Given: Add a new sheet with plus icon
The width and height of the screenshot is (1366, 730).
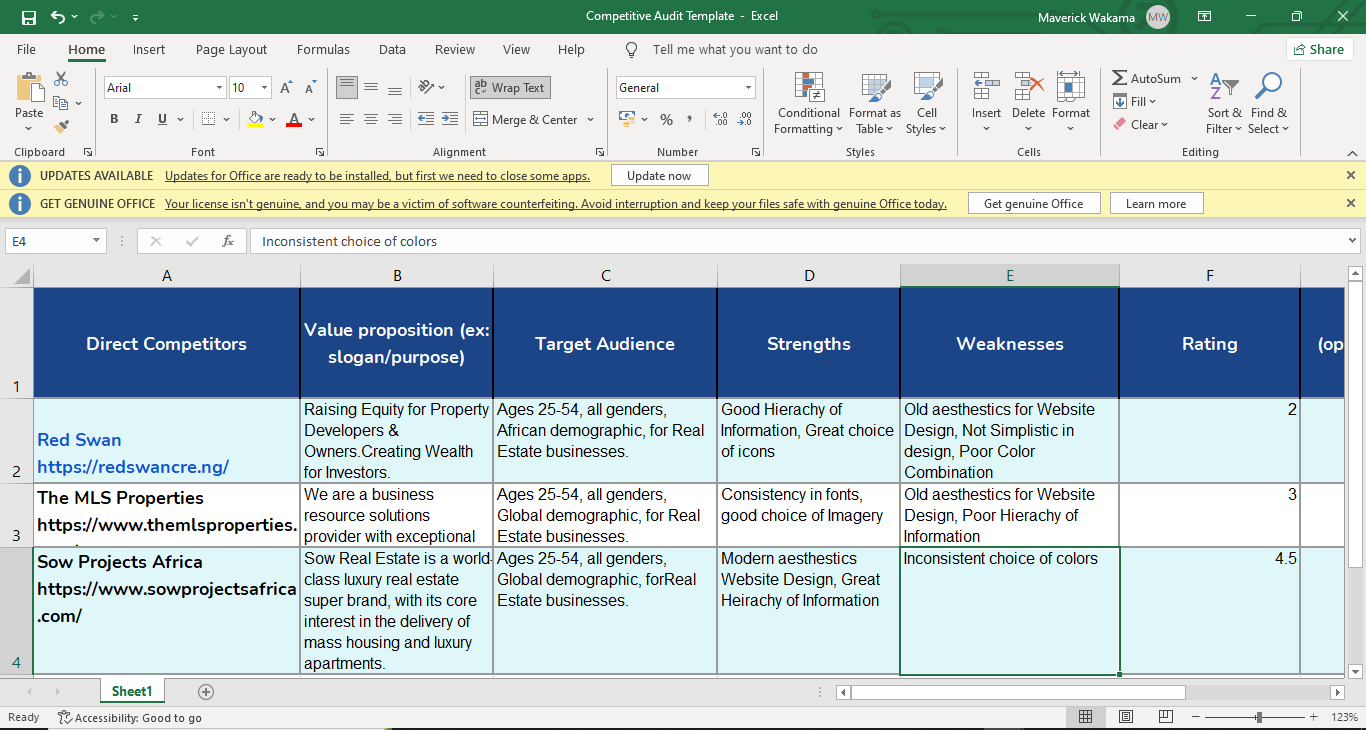Looking at the screenshot, I should click(x=206, y=692).
